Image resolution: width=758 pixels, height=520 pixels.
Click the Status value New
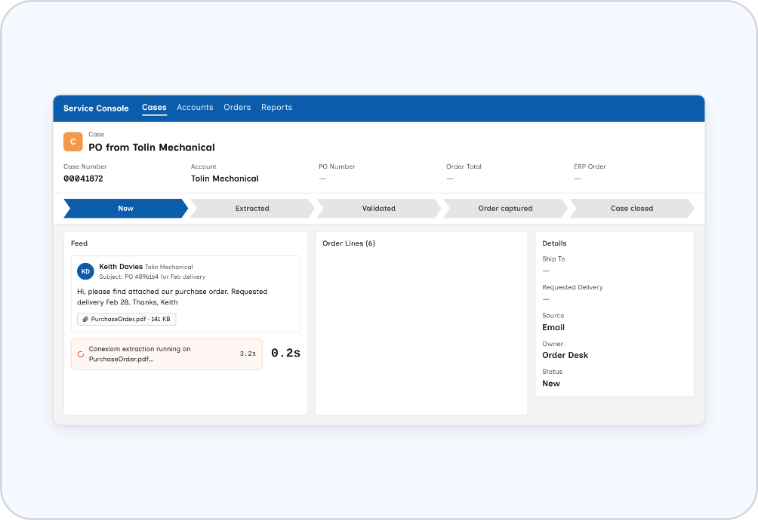point(551,384)
